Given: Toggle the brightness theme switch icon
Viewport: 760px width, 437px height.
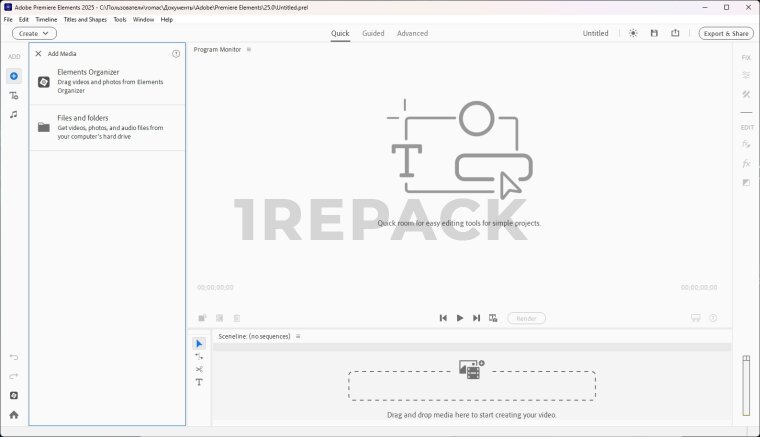Looking at the screenshot, I should [x=632, y=33].
